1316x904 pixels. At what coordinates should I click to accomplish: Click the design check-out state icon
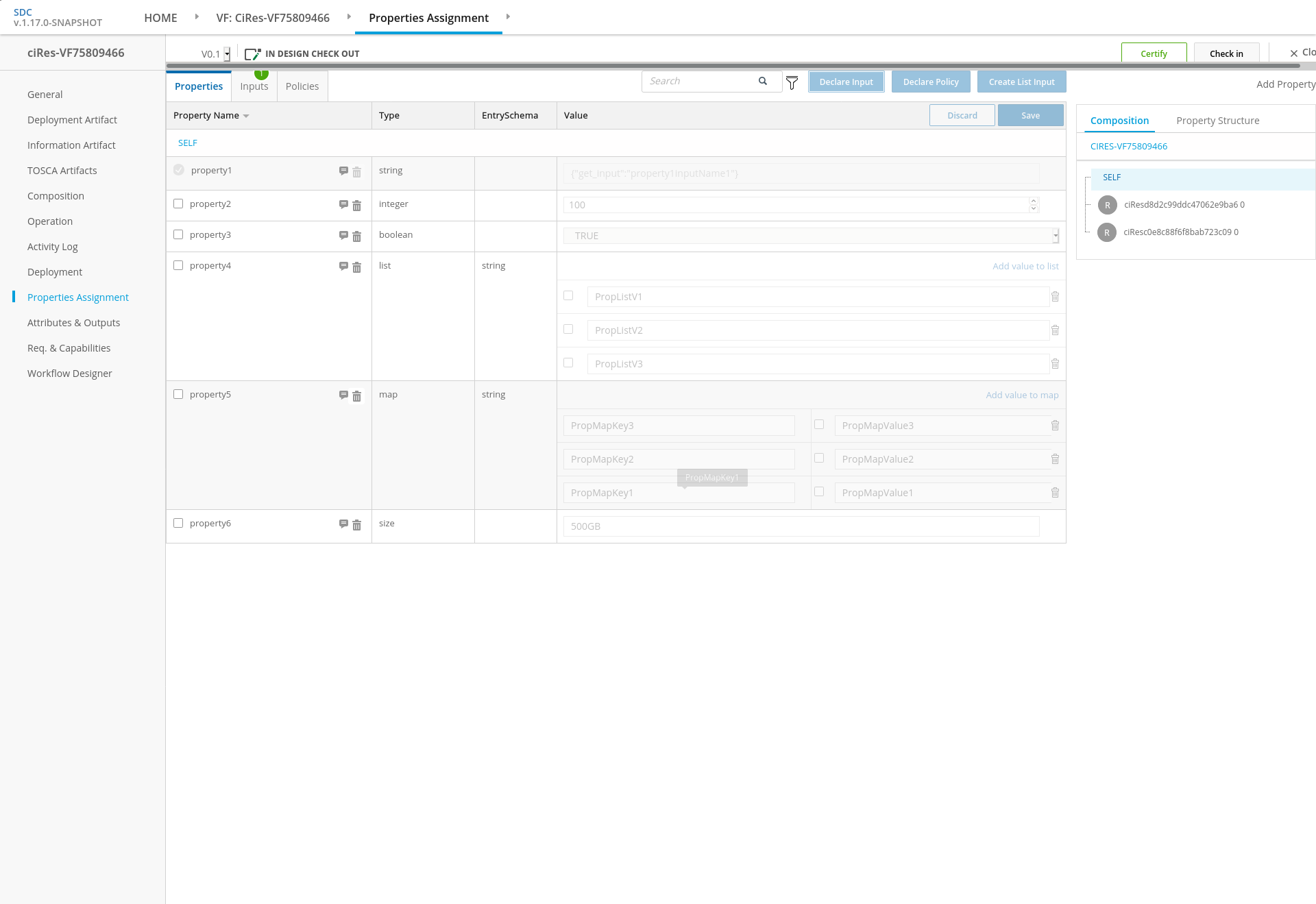point(252,54)
